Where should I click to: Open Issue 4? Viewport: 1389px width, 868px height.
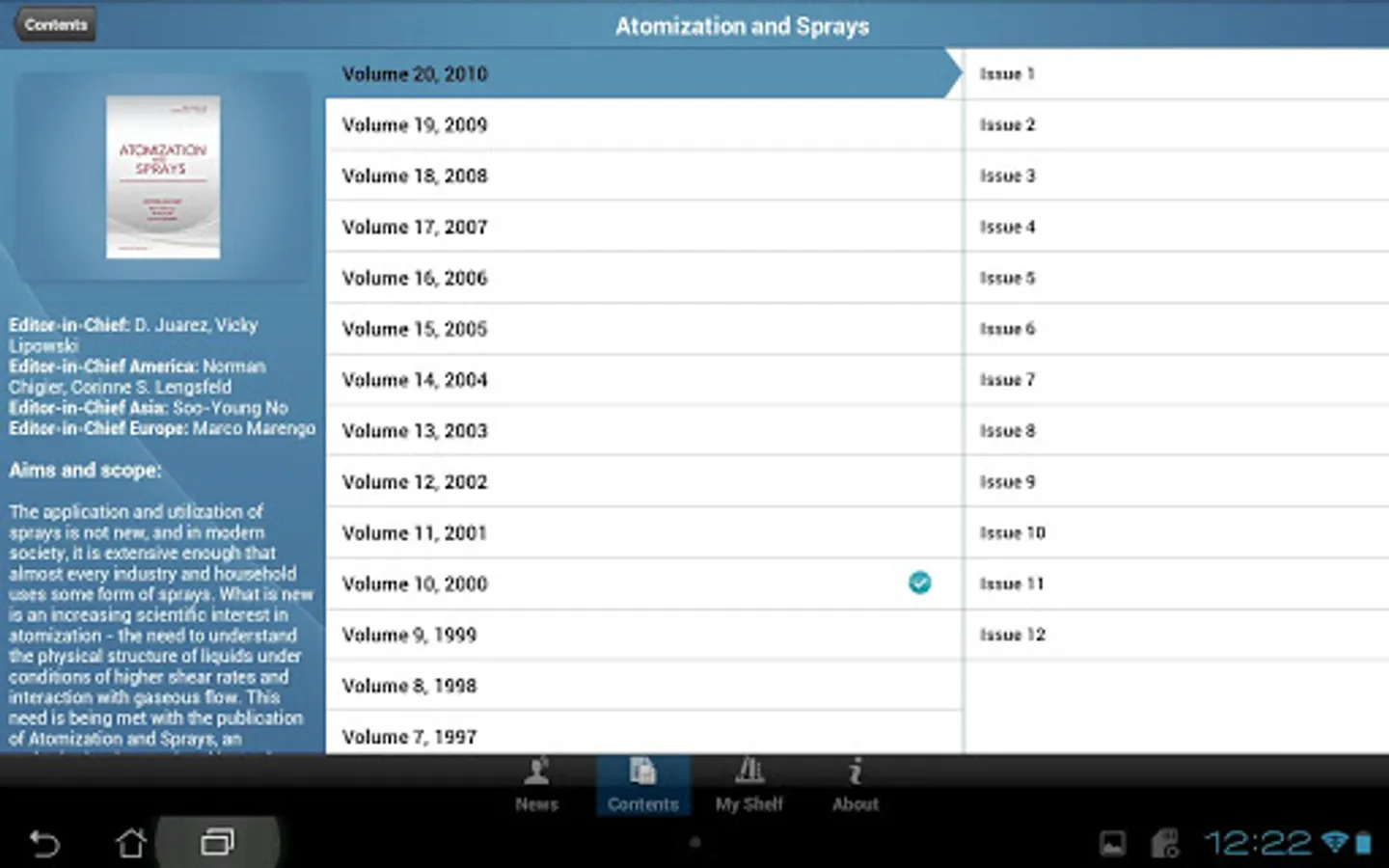[1177, 227]
